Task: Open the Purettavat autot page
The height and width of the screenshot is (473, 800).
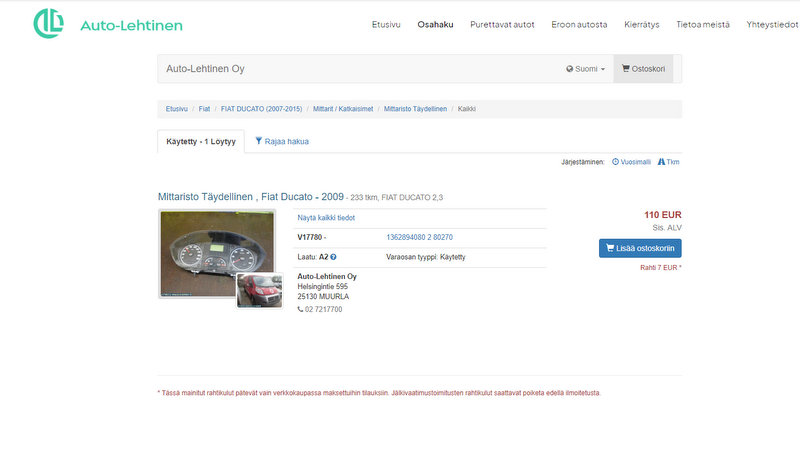Action: pos(502,24)
